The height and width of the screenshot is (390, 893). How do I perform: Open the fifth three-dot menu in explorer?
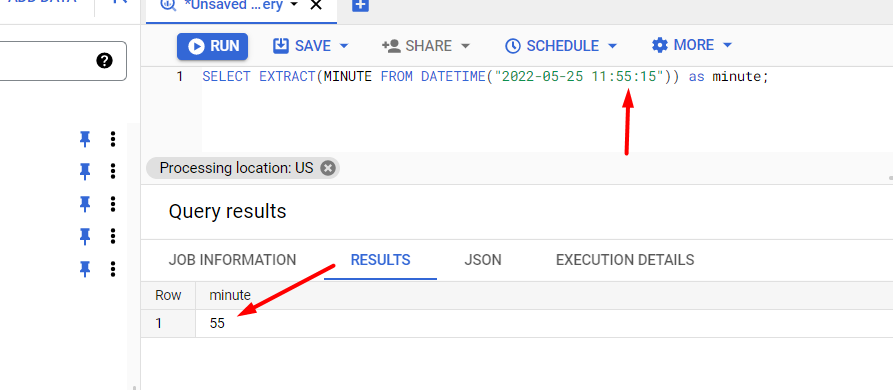coord(113,268)
